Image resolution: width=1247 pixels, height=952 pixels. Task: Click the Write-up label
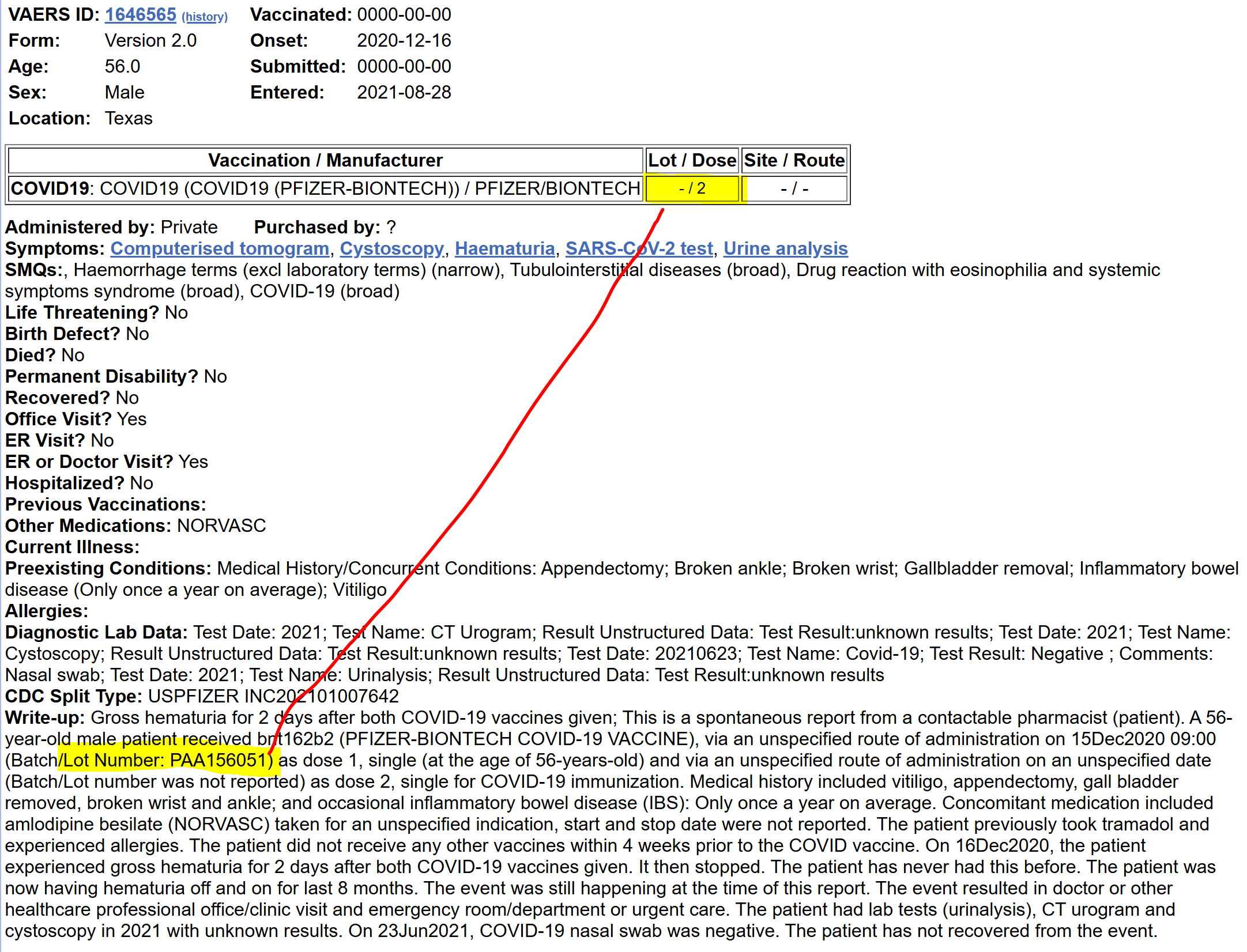(45, 718)
